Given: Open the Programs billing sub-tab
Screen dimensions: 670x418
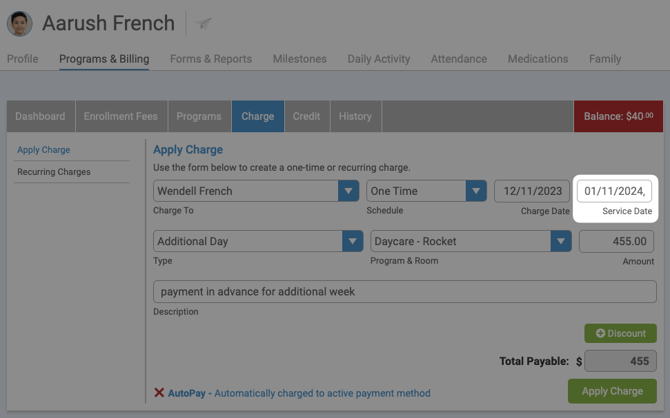Looking at the screenshot, I should (199, 116).
